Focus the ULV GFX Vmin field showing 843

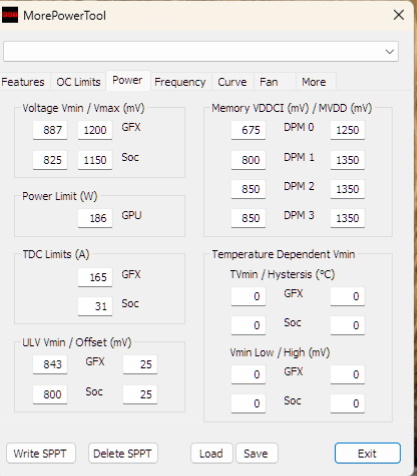pyautogui.click(x=50, y=364)
